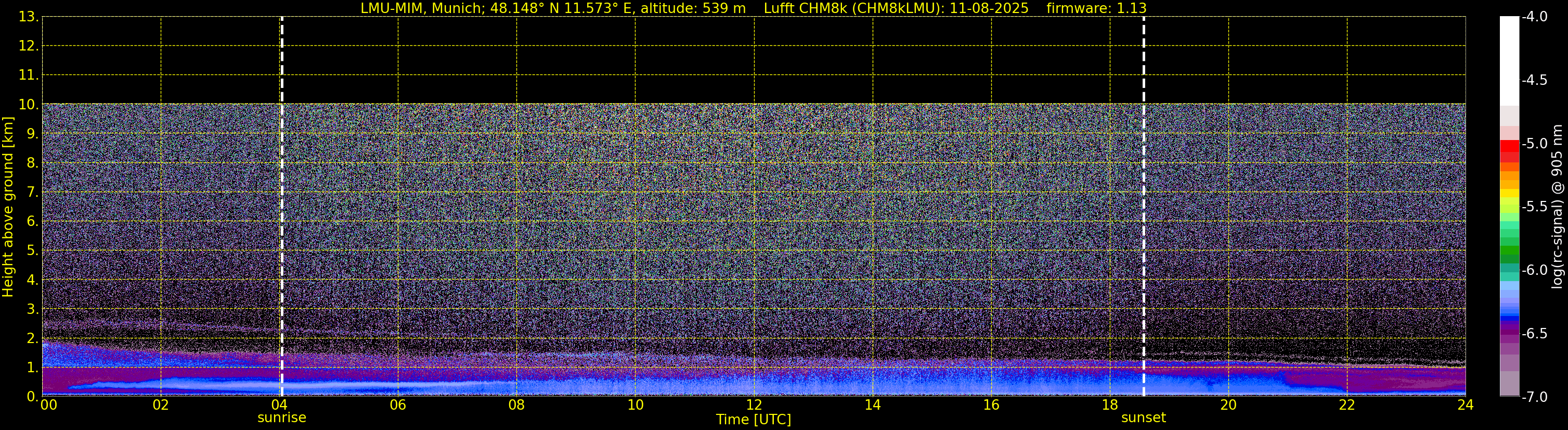Click the '-4.0' colorbar tick label

1534,17
